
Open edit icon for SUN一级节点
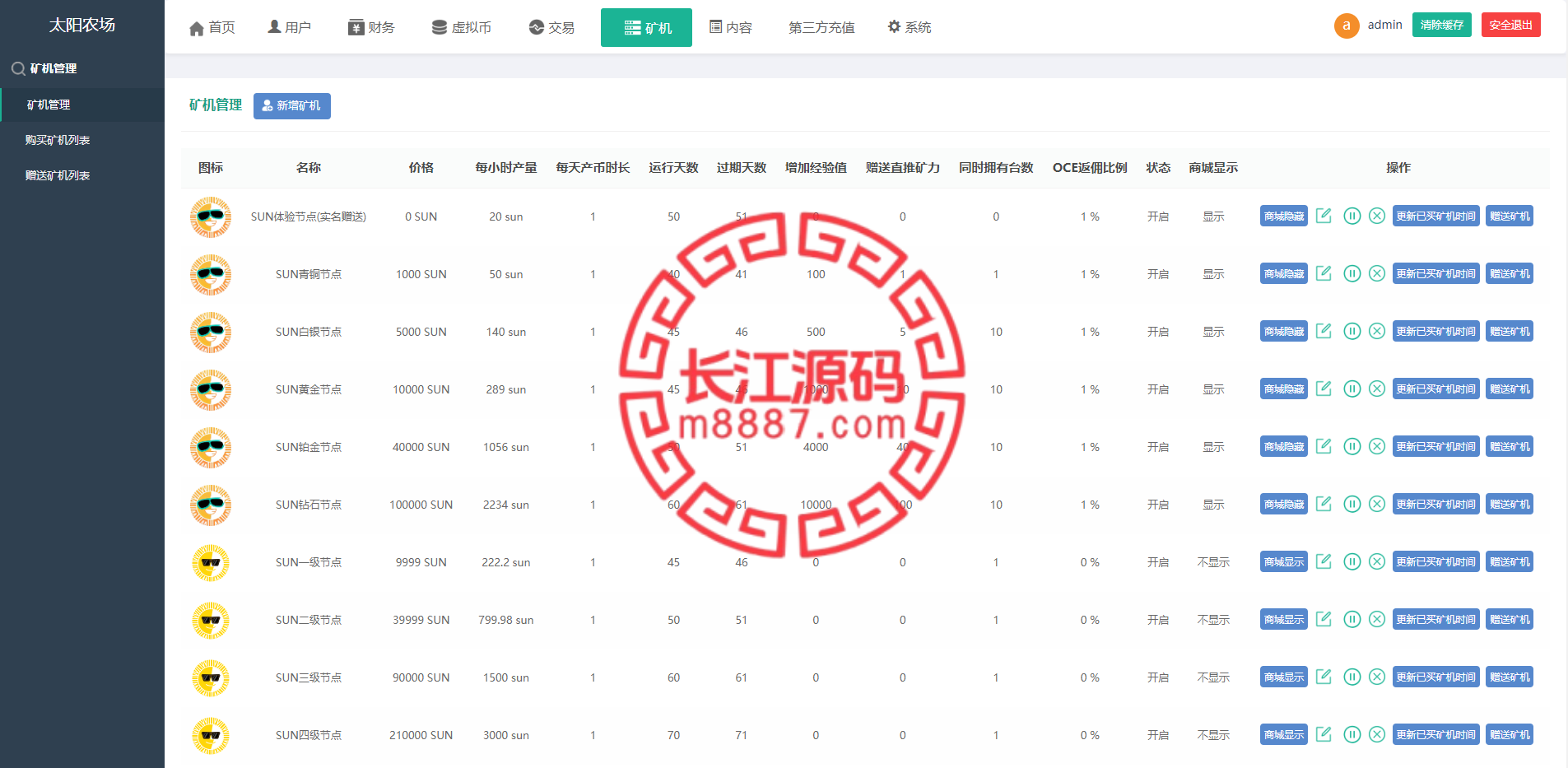coord(1324,561)
